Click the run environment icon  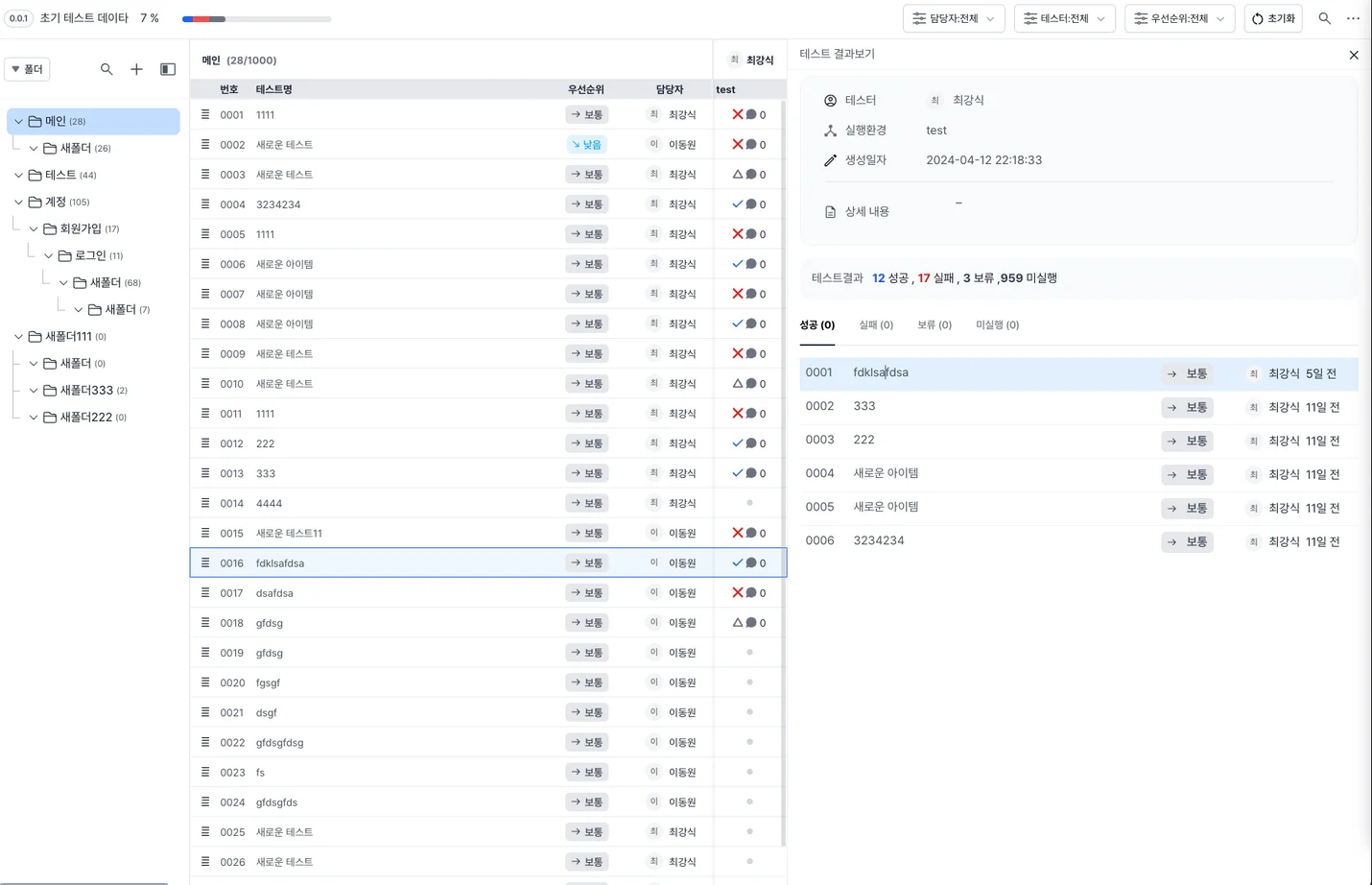pyautogui.click(x=831, y=131)
